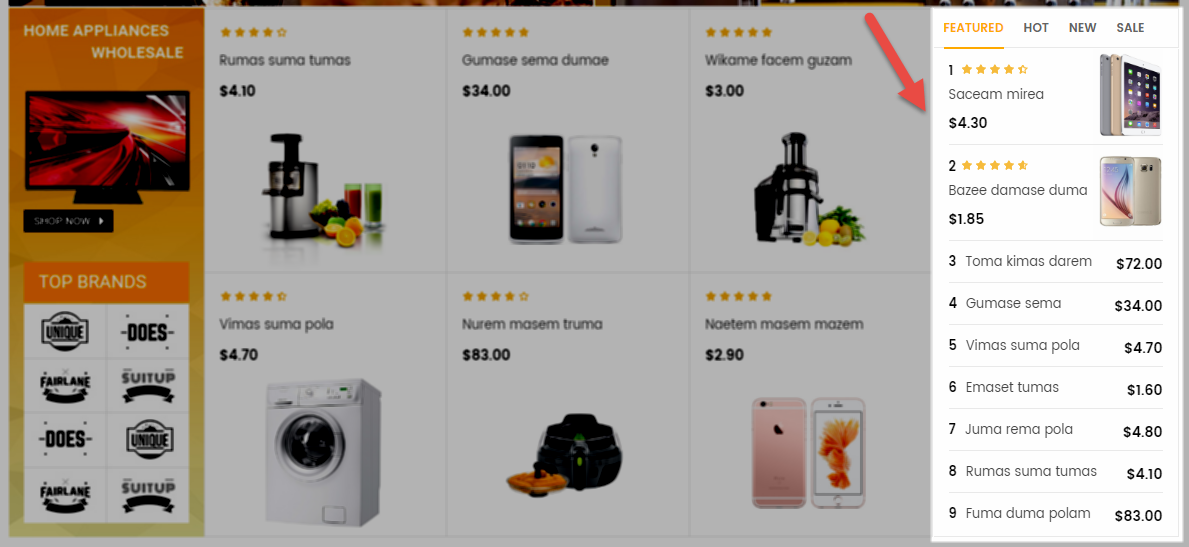1189x547 pixels.
Task: Click the SHOP NOW button
Action: [68, 221]
